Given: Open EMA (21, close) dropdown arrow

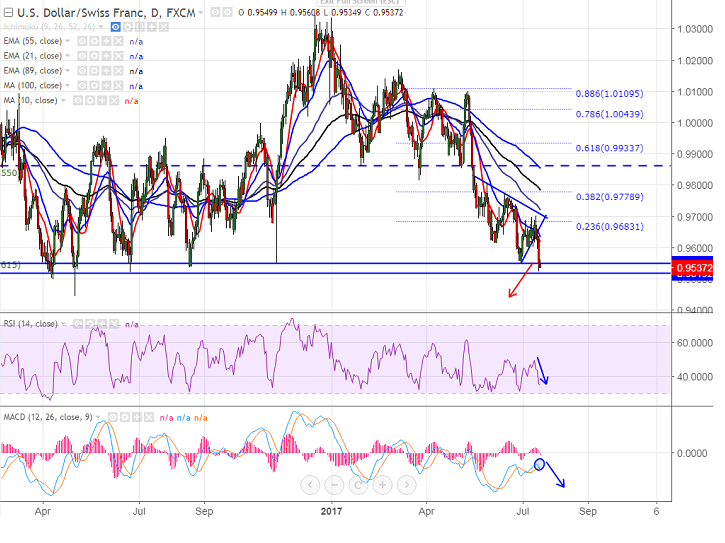Looking at the screenshot, I should click(x=68, y=56).
